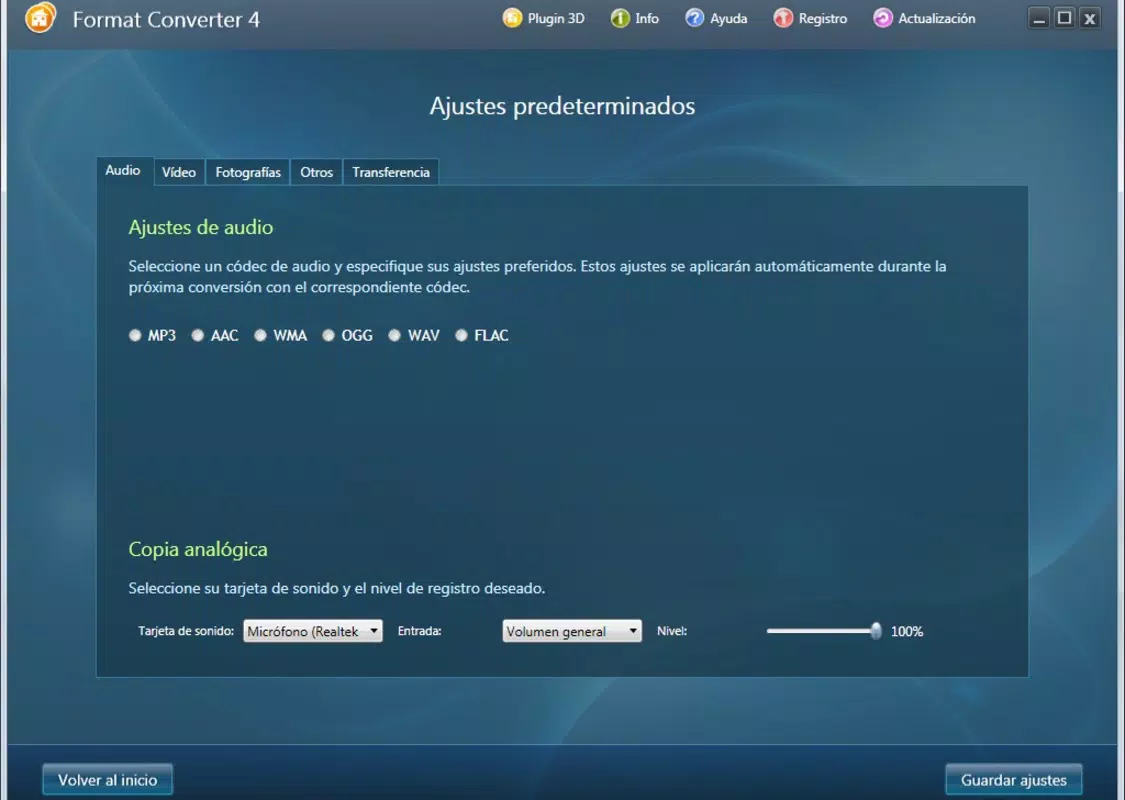This screenshot has width=1125, height=800.
Task: Close the Format Converter window
Action: 1089,18
